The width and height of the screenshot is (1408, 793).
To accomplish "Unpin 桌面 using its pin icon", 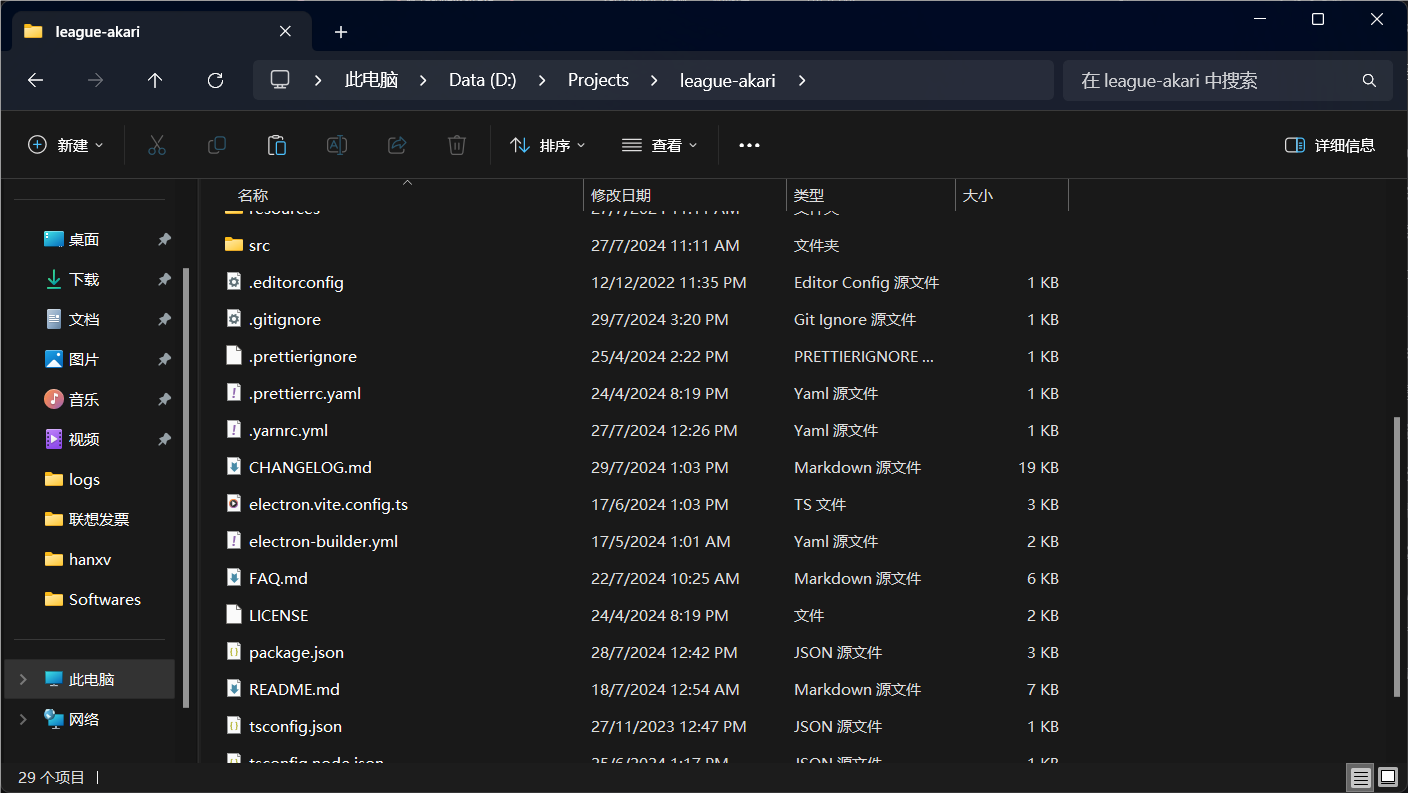I will (x=164, y=240).
